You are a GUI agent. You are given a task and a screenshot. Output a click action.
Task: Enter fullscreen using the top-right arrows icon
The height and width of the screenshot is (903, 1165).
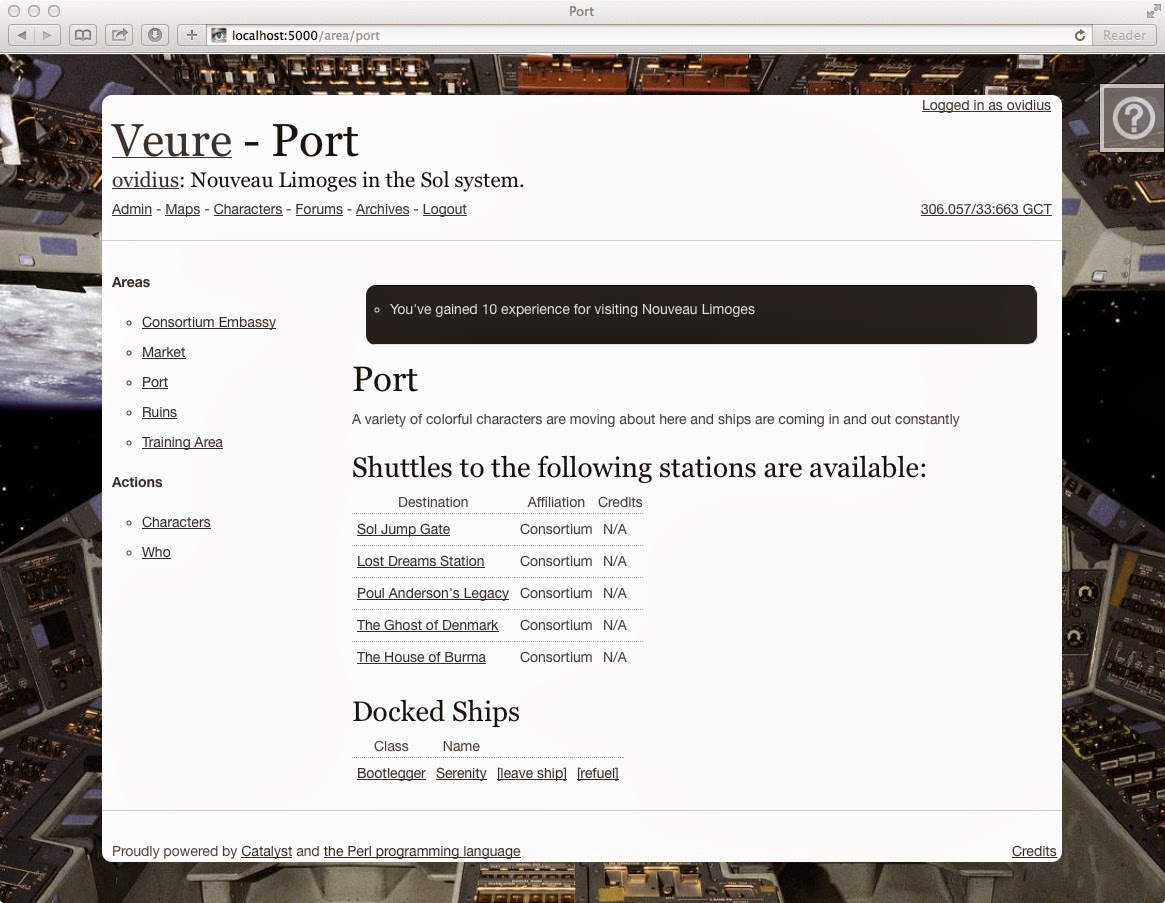[x=1152, y=11]
